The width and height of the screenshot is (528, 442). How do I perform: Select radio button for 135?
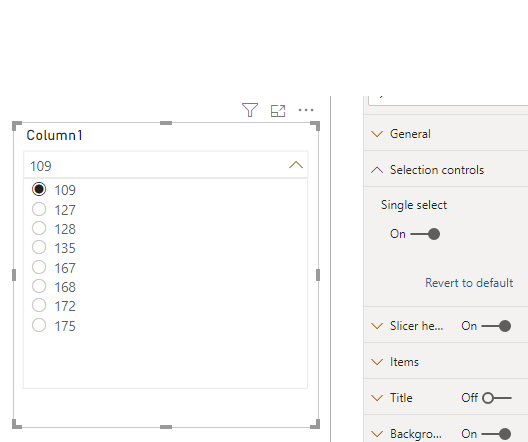[39, 247]
